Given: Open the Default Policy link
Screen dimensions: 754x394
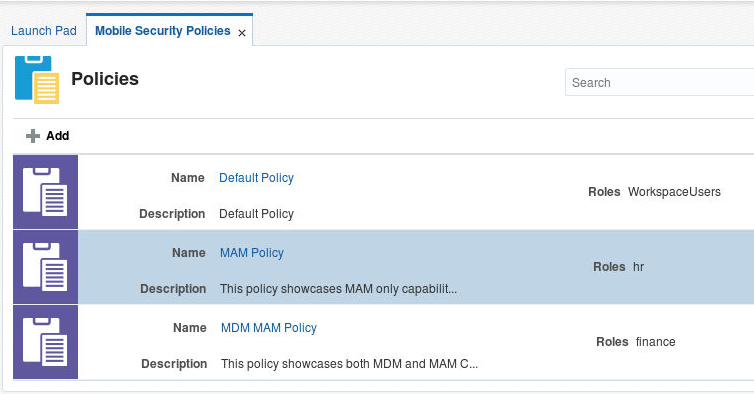Looking at the screenshot, I should [256, 178].
